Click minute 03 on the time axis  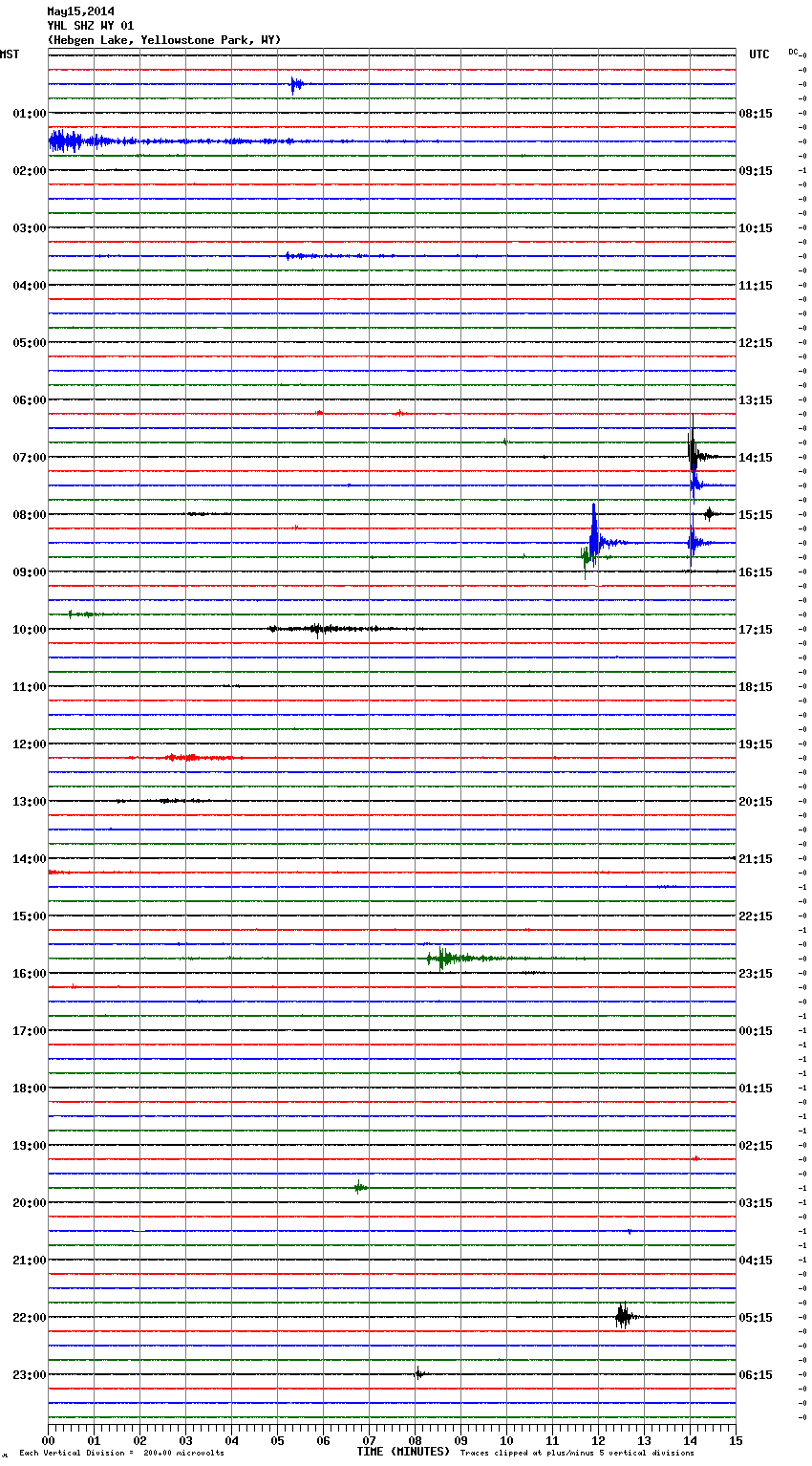[x=185, y=1440]
